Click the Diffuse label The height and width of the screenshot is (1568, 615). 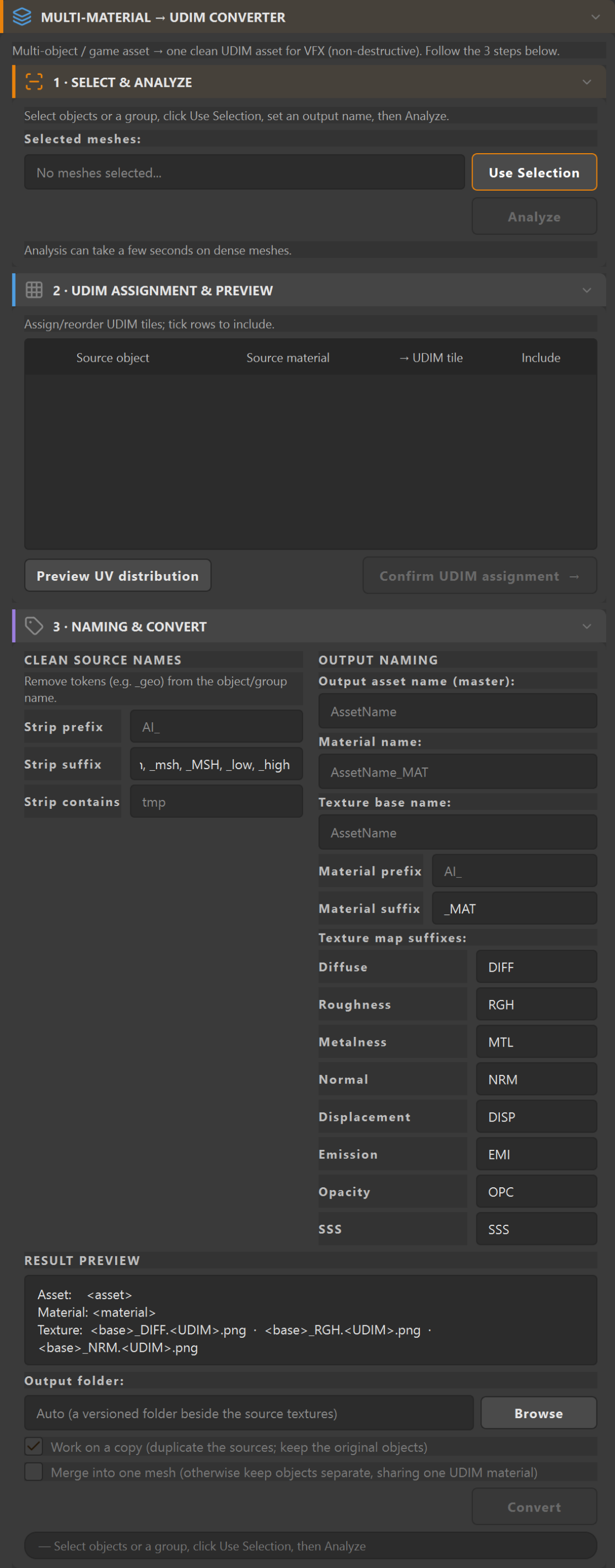tap(343, 967)
